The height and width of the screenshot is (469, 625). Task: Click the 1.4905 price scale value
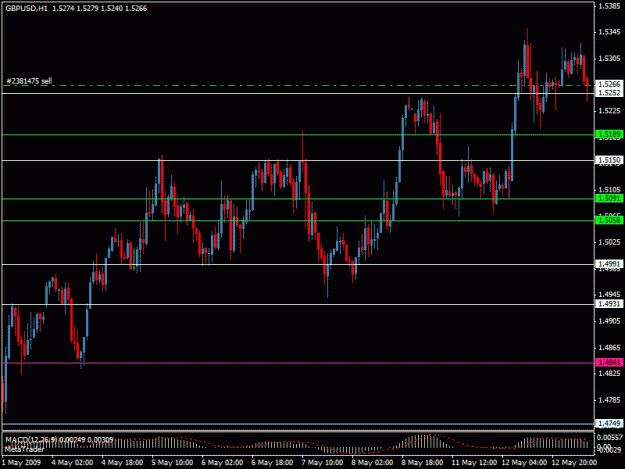(609, 321)
